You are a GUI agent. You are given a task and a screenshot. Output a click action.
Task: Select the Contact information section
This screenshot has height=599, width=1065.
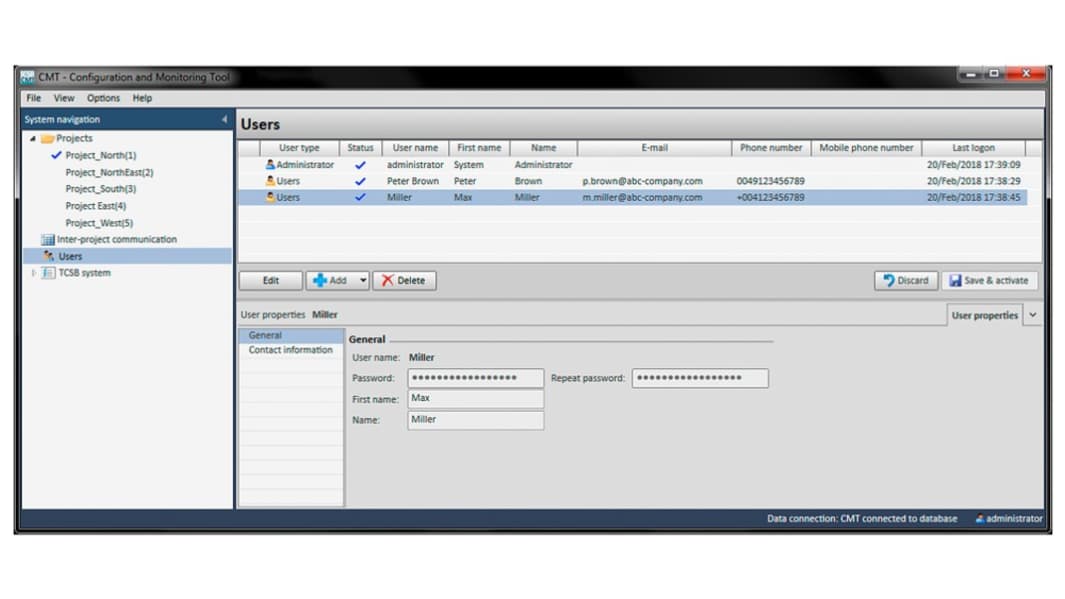291,350
